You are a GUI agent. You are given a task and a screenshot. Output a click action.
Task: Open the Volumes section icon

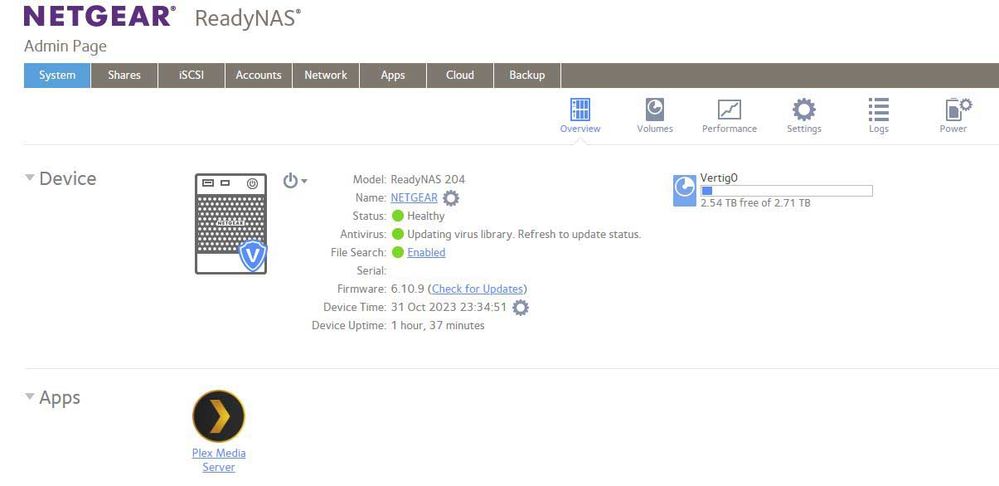tap(654, 110)
